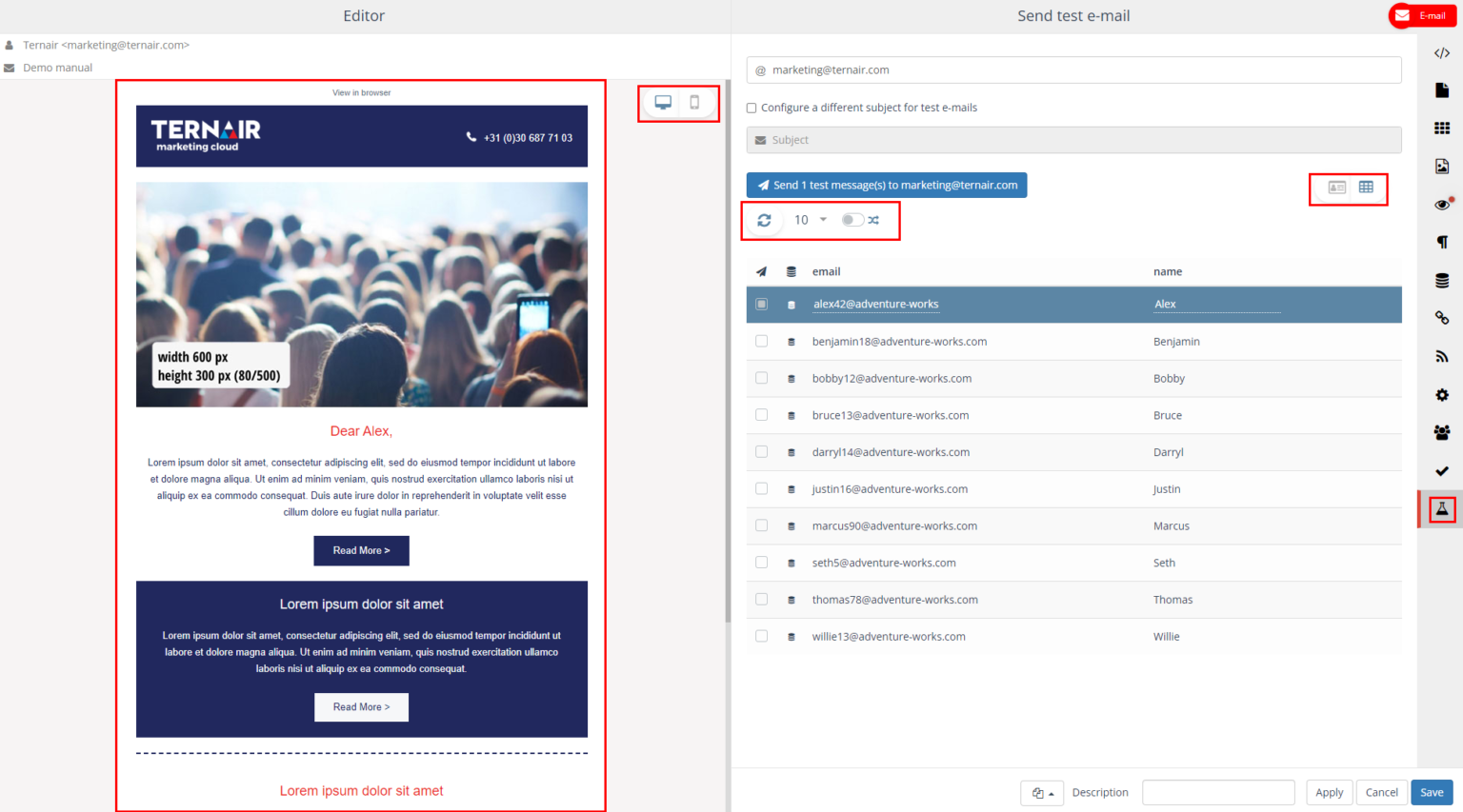This screenshot has height=812, width=1463.
Task: Open the gear settings icon in sidebar
Action: [x=1442, y=395]
